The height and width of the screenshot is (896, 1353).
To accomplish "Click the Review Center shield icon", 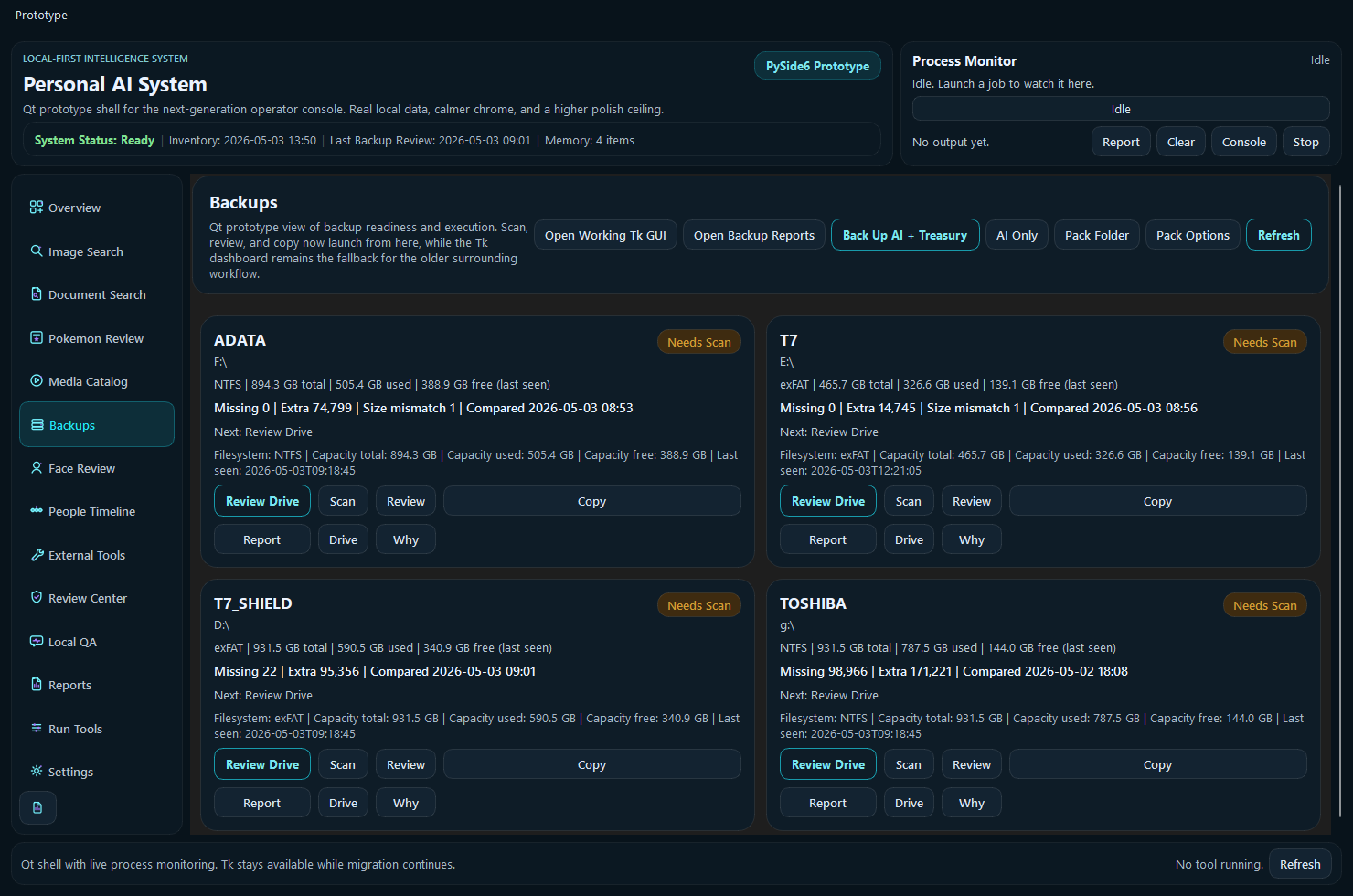I will 37,598.
